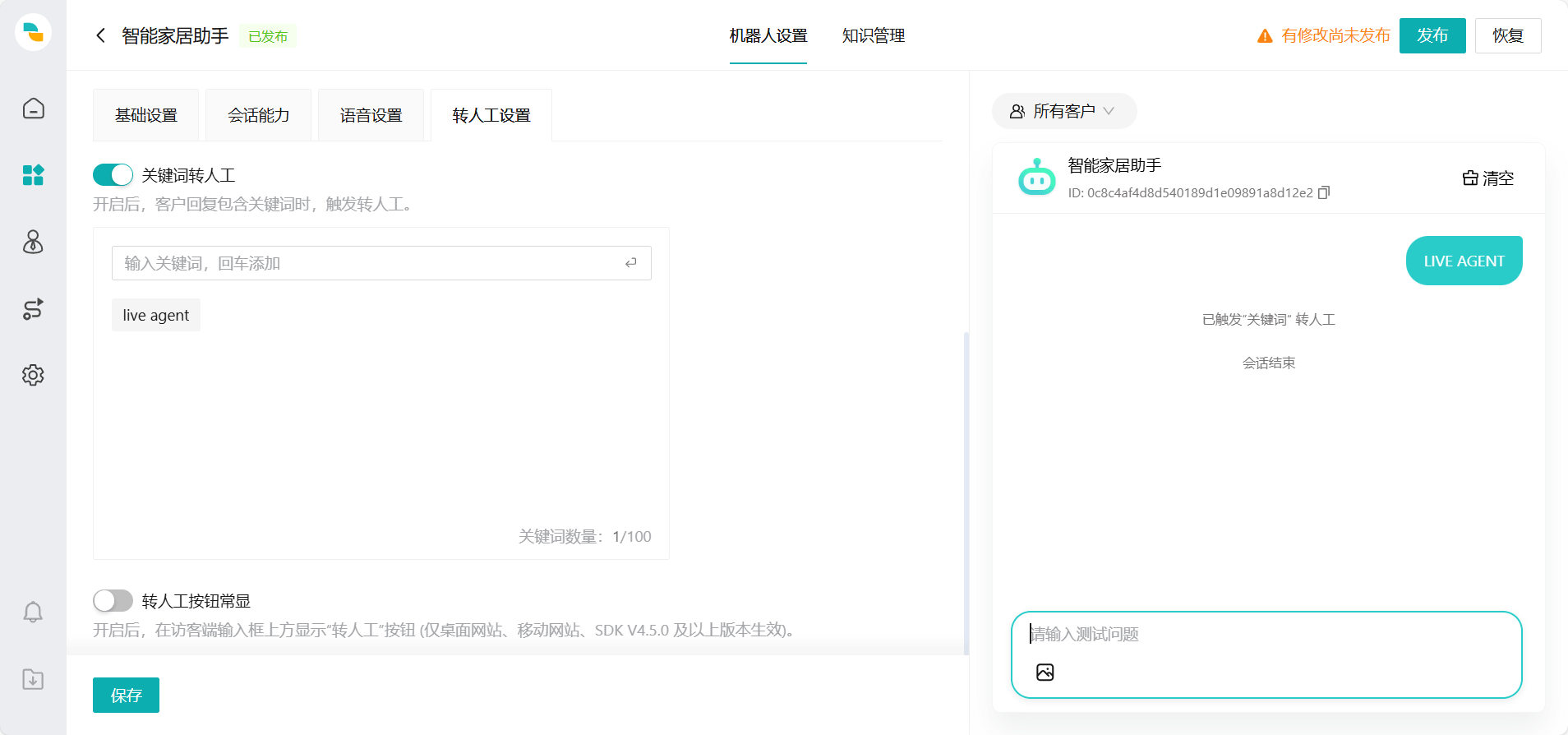This screenshot has height=735, width=1568.
Task: Click the robot avatar in chat panel
Action: pos(1037,177)
